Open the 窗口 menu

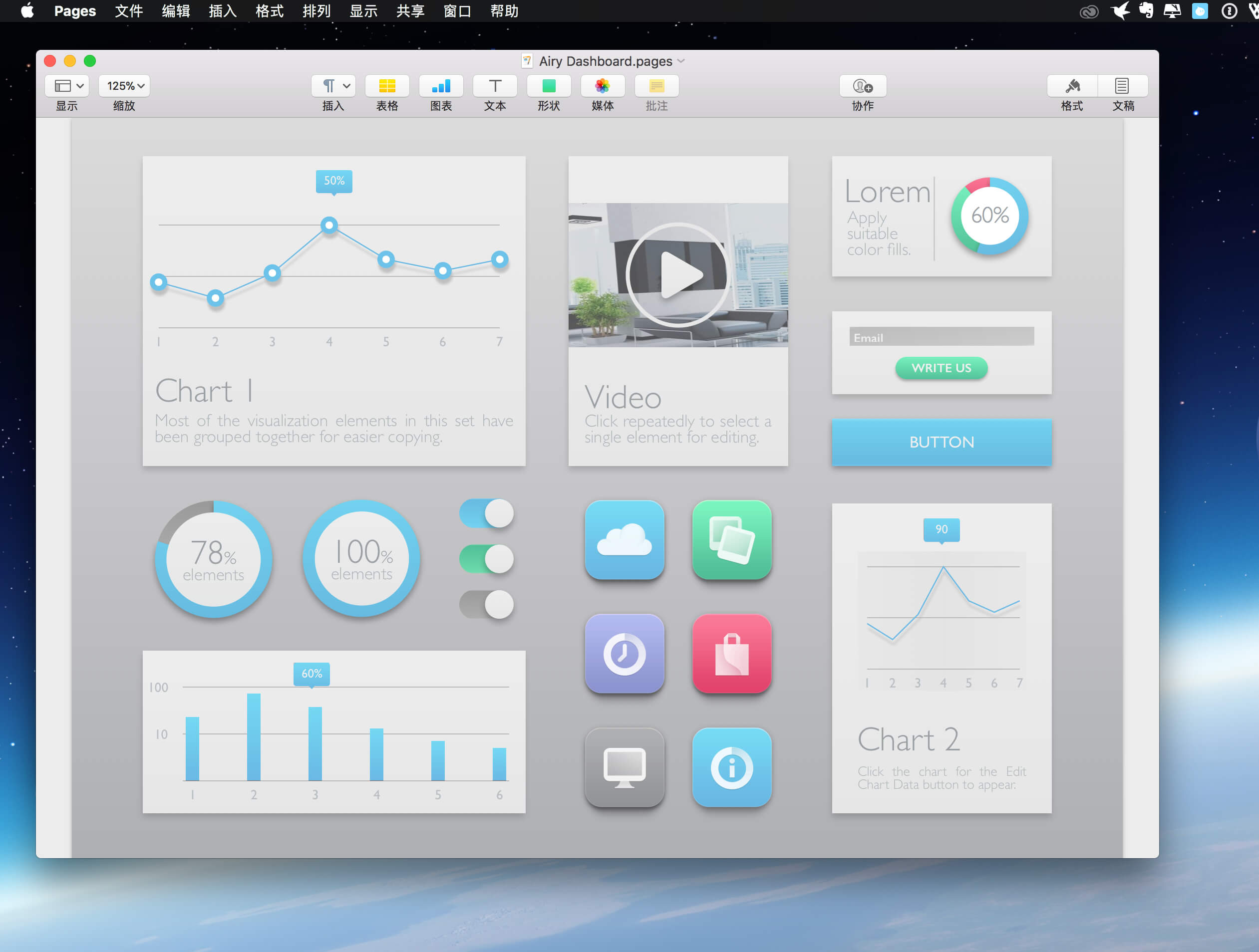tap(458, 11)
